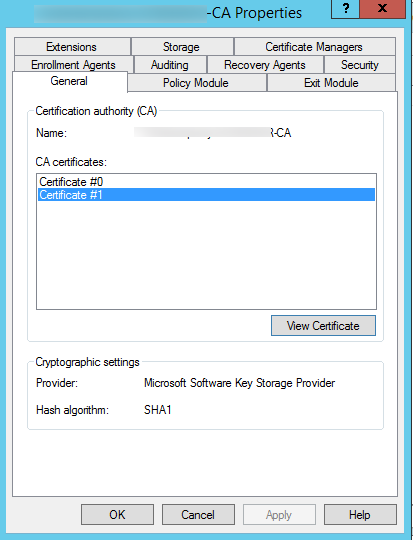This screenshot has width=413, height=540.
Task: Confirm with the OK button
Action: [117, 515]
